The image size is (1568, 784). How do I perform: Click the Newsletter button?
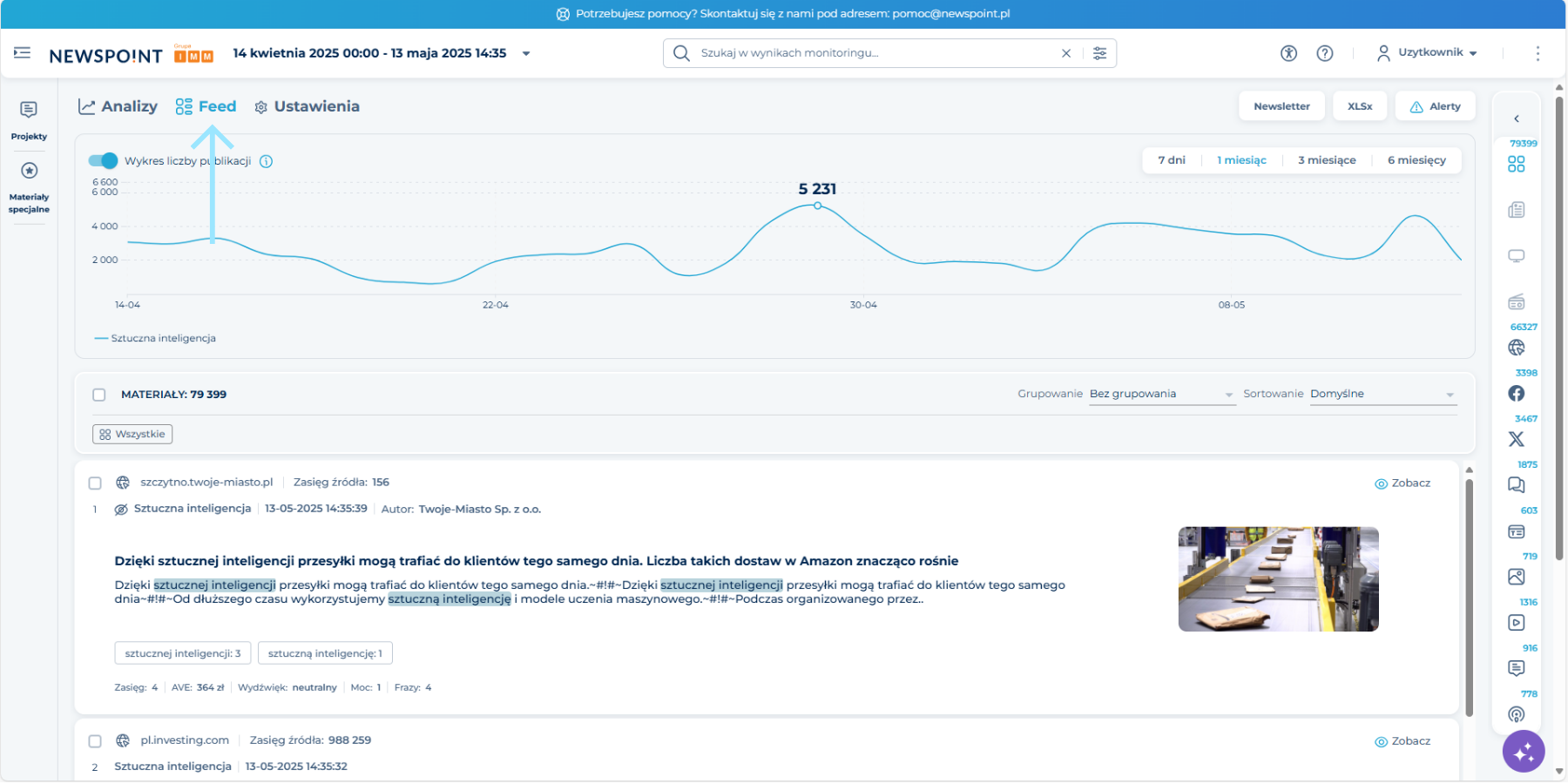[x=1281, y=106]
